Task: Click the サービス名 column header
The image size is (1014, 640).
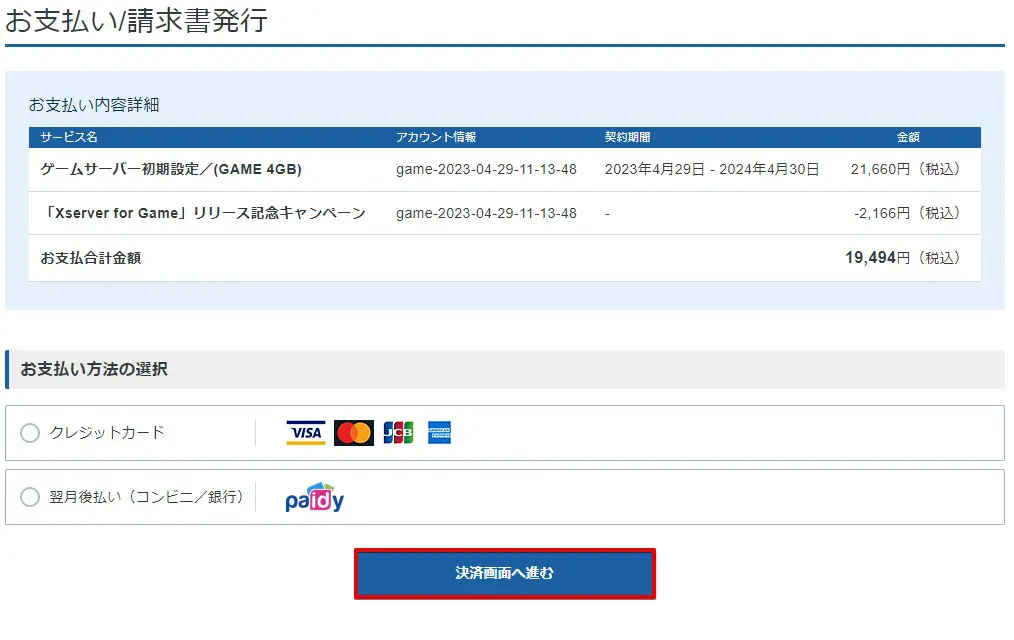Action: click(69, 137)
